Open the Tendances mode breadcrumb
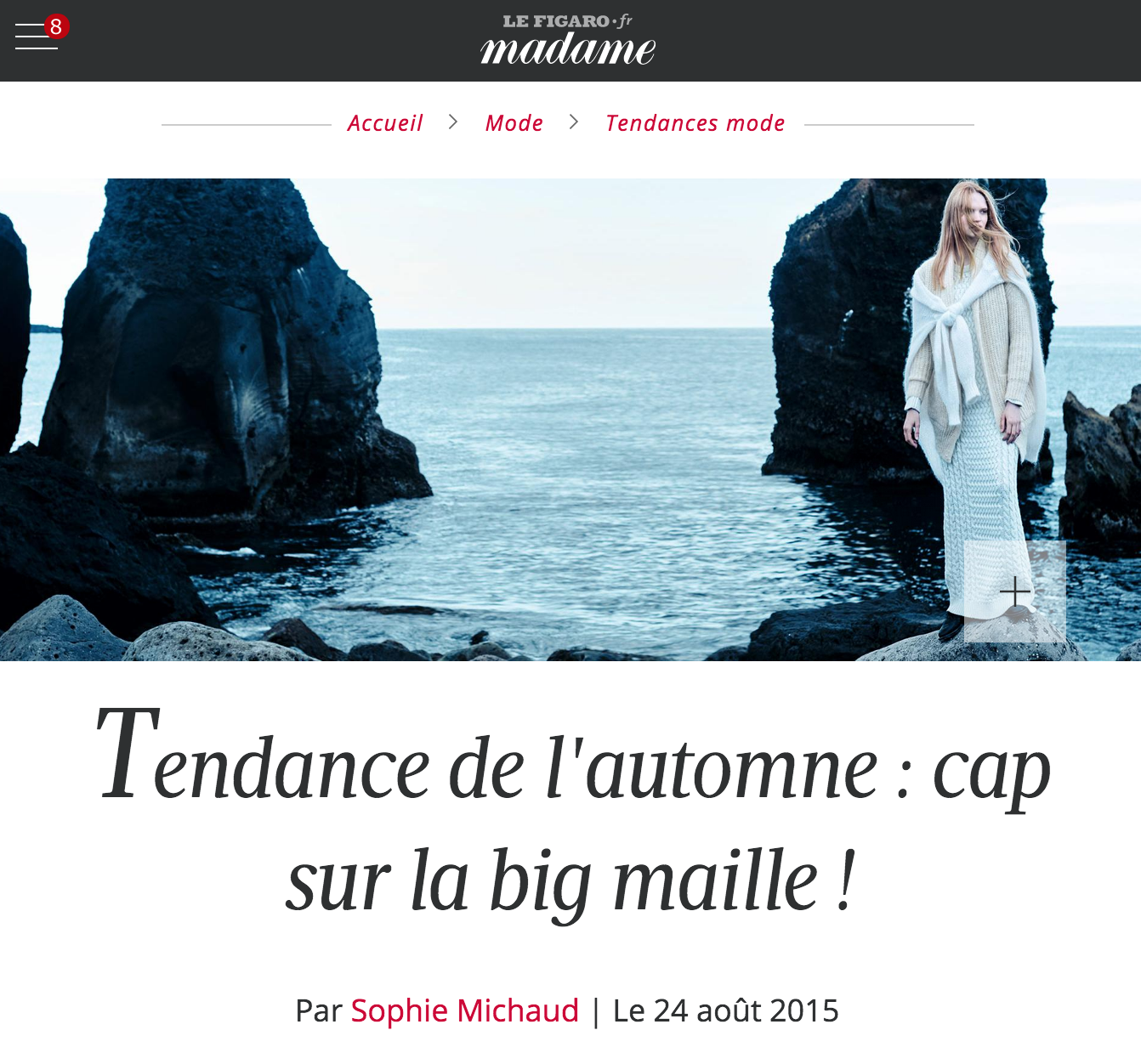The image size is (1141, 1064). [x=695, y=123]
